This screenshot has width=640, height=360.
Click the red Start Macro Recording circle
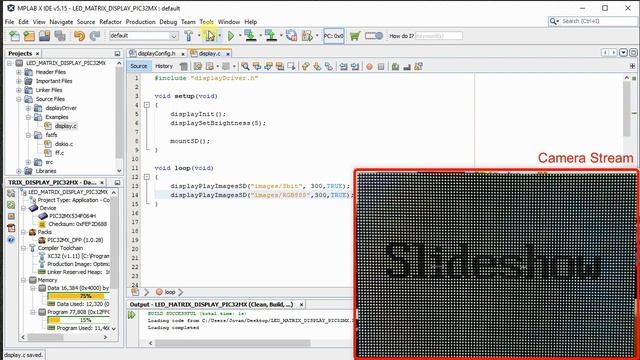[x=369, y=67]
